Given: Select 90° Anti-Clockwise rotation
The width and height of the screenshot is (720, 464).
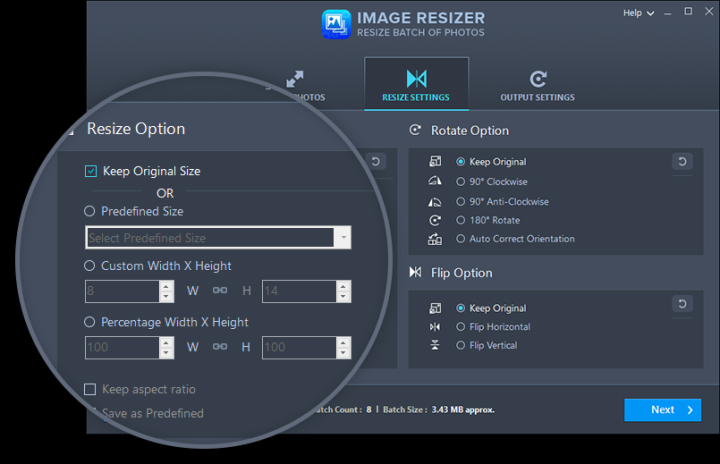Looking at the screenshot, I should point(461,201).
